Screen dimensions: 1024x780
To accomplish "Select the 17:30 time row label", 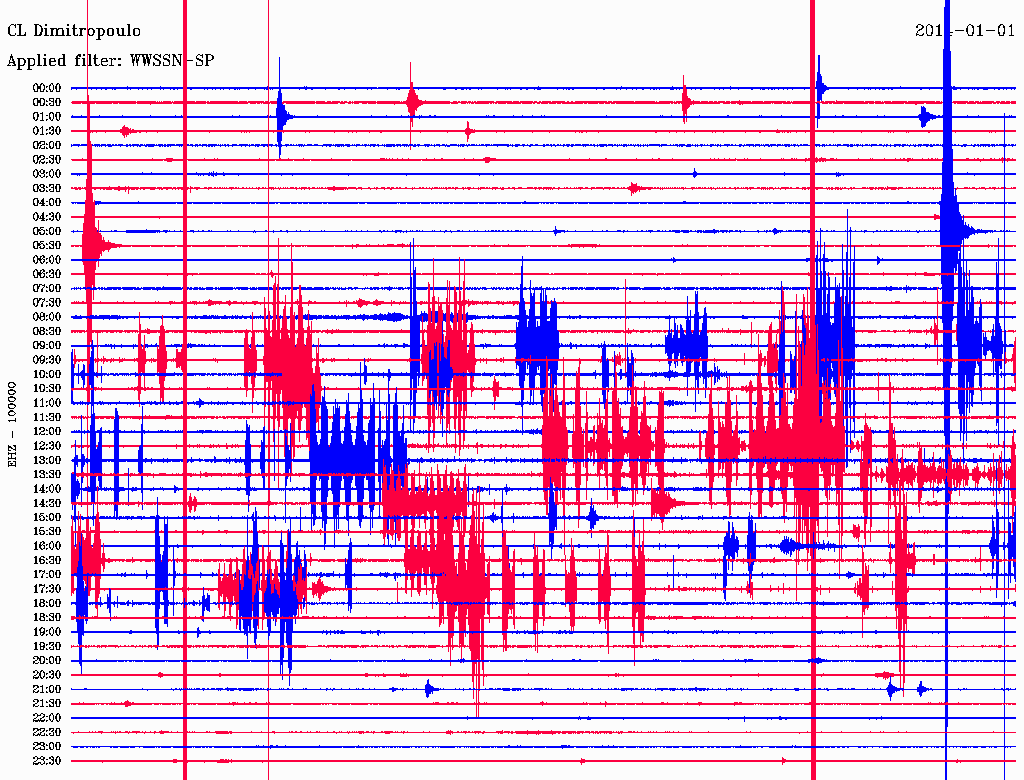I will pos(47,589).
